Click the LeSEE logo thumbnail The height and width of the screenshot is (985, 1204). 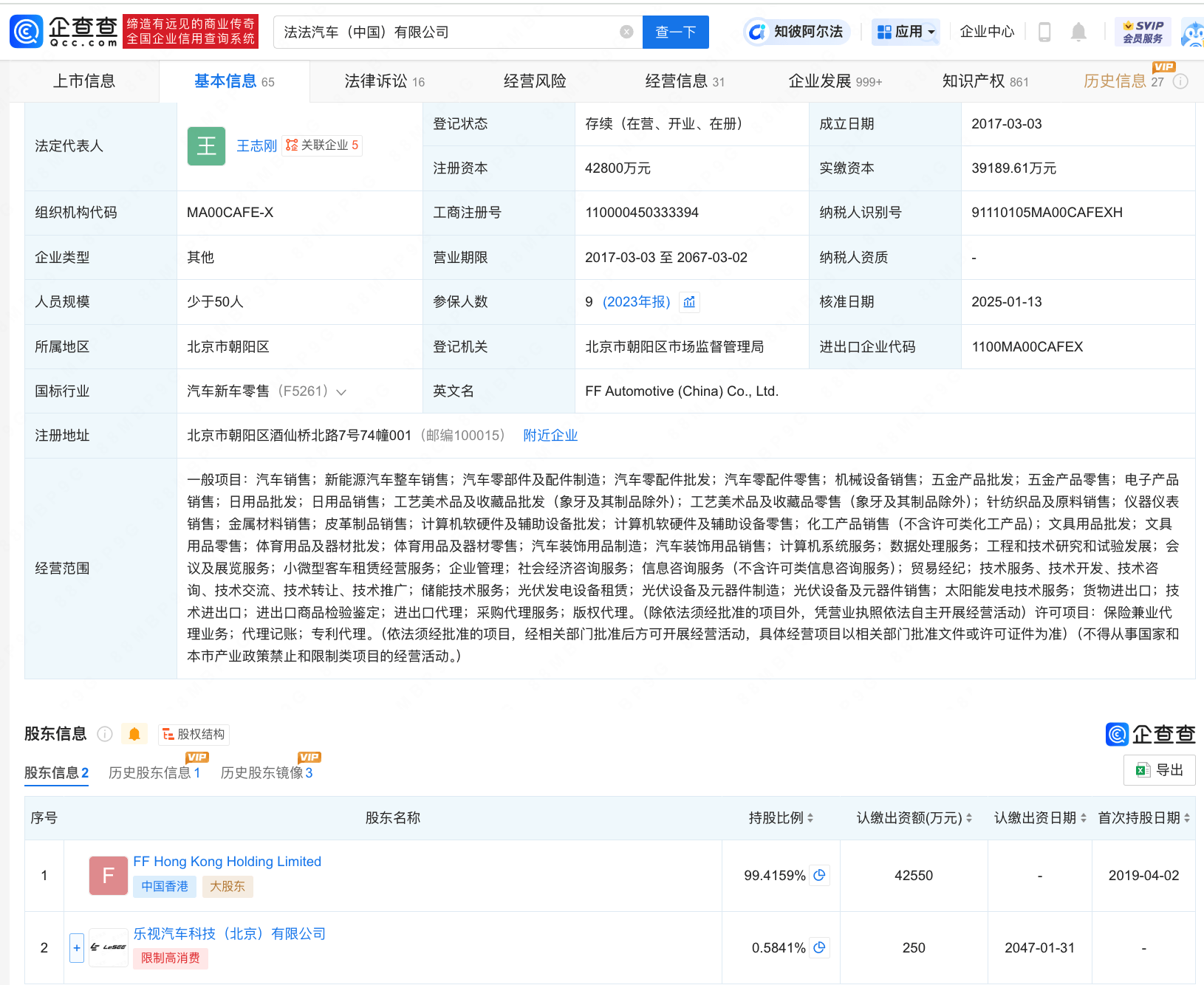pyautogui.click(x=109, y=947)
